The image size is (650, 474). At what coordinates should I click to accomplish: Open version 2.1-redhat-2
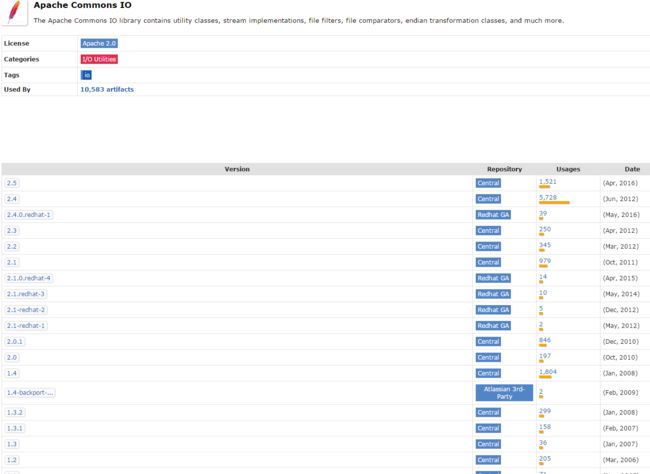[26, 310]
